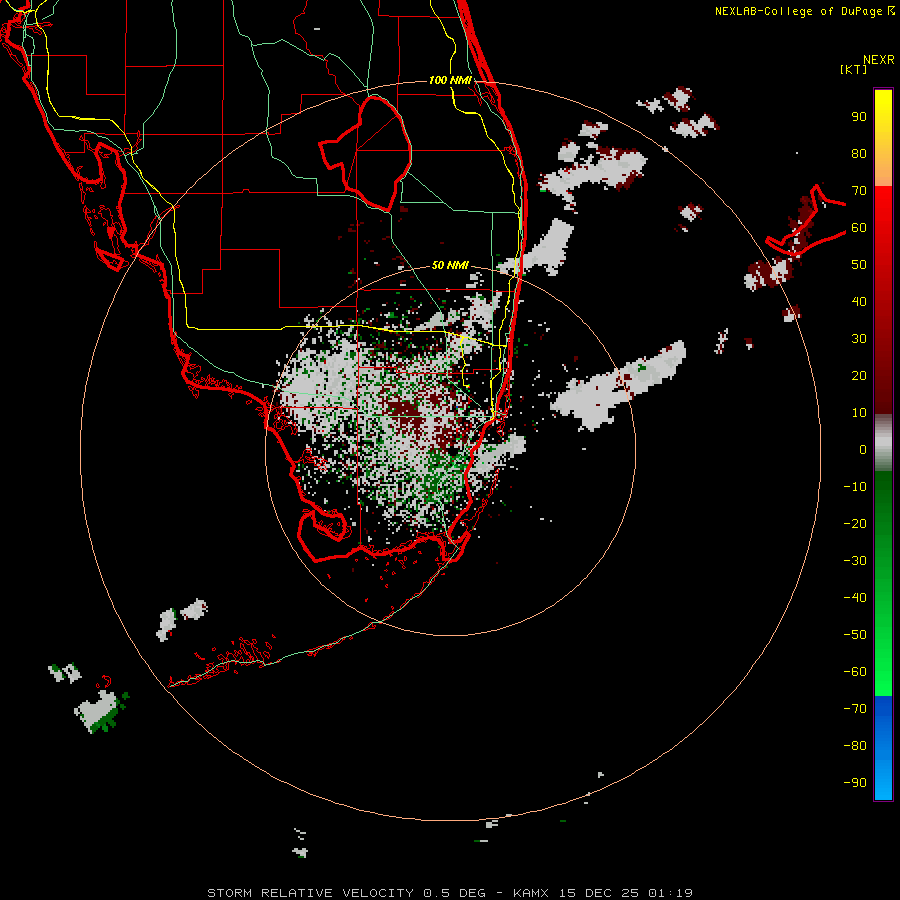Click the -90 value on the velocity scale
This screenshot has width=900, height=900.
[855, 783]
